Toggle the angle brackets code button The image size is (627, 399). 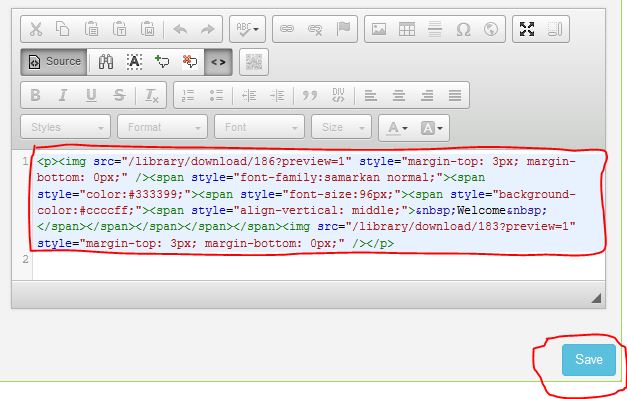pyautogui.click(x=218, y=62)
